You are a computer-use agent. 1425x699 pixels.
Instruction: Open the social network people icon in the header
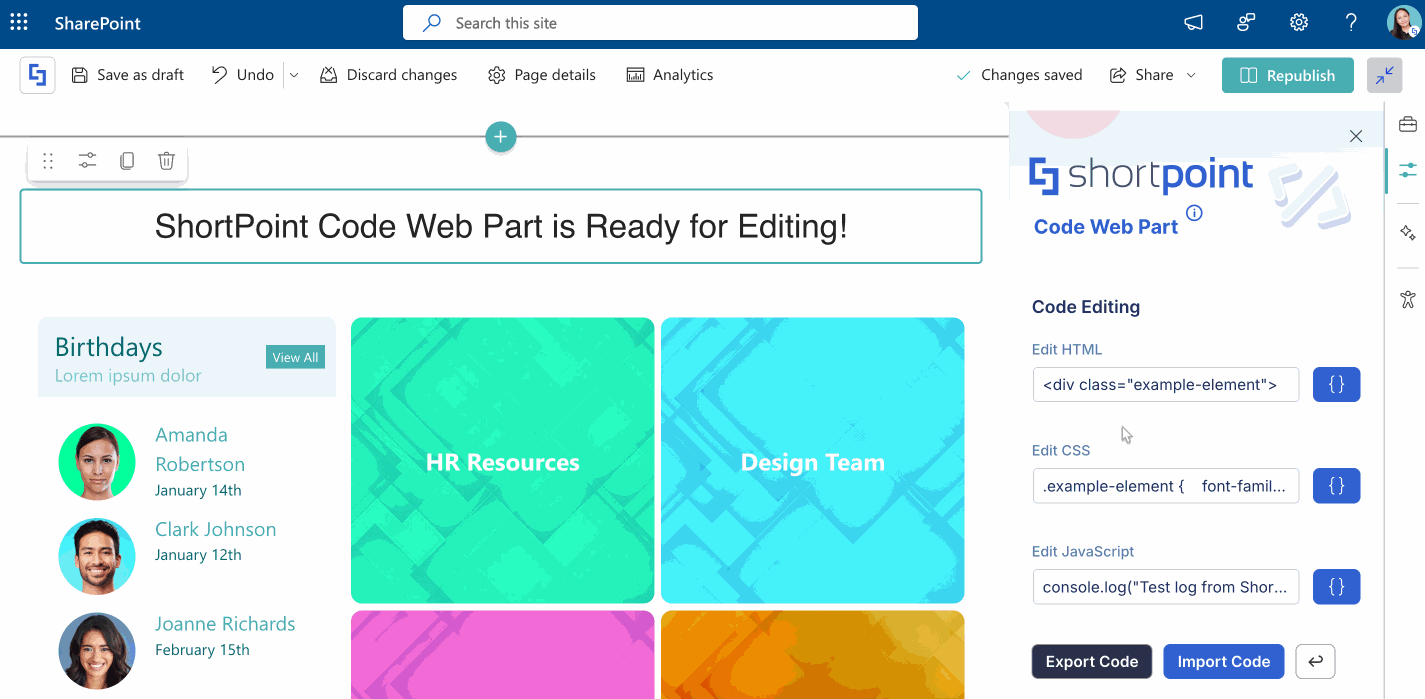coord(1246,23)
